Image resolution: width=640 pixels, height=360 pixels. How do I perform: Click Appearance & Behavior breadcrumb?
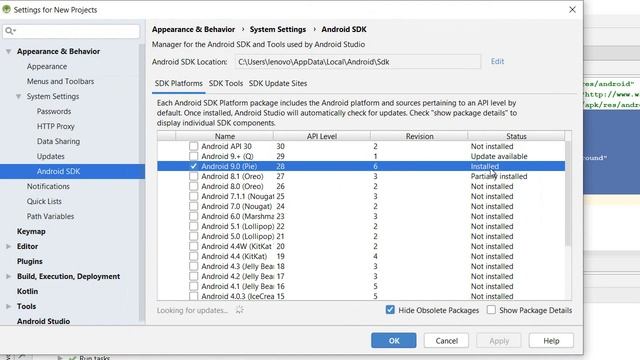tap(193, 29)
